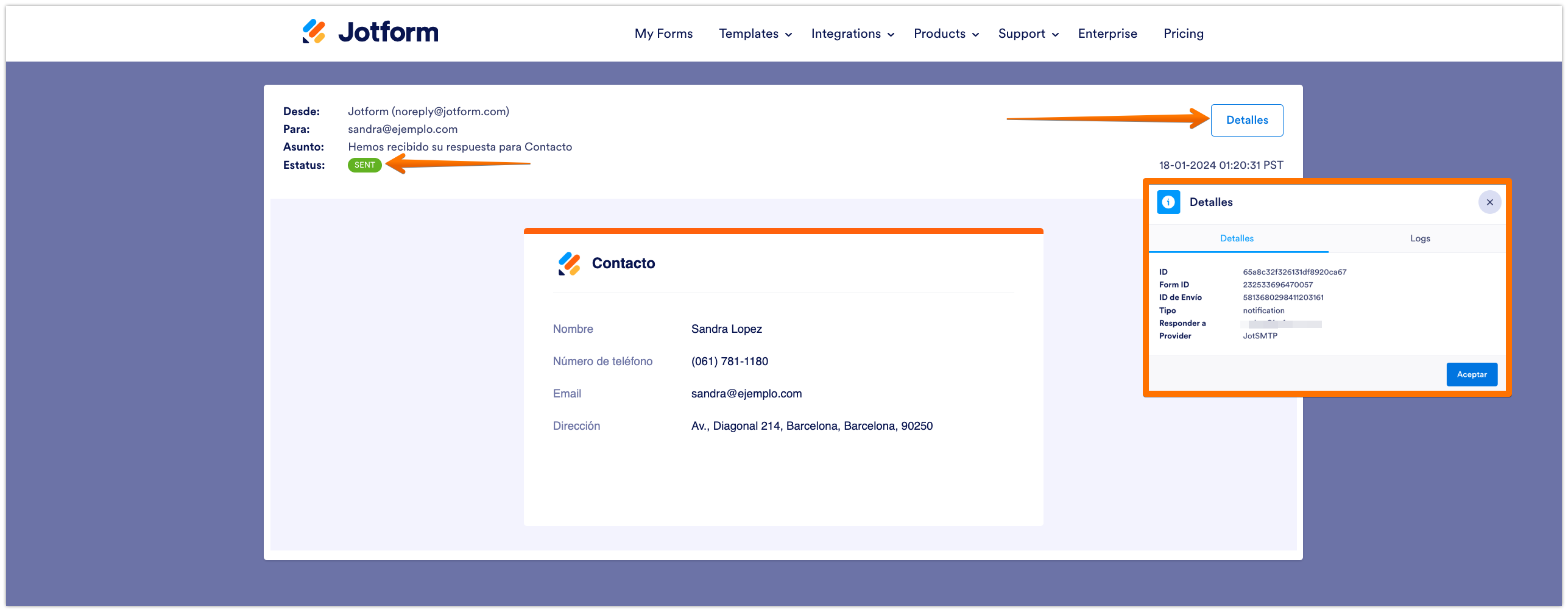Expand the Support dropdown chevron

(1055, 35)
